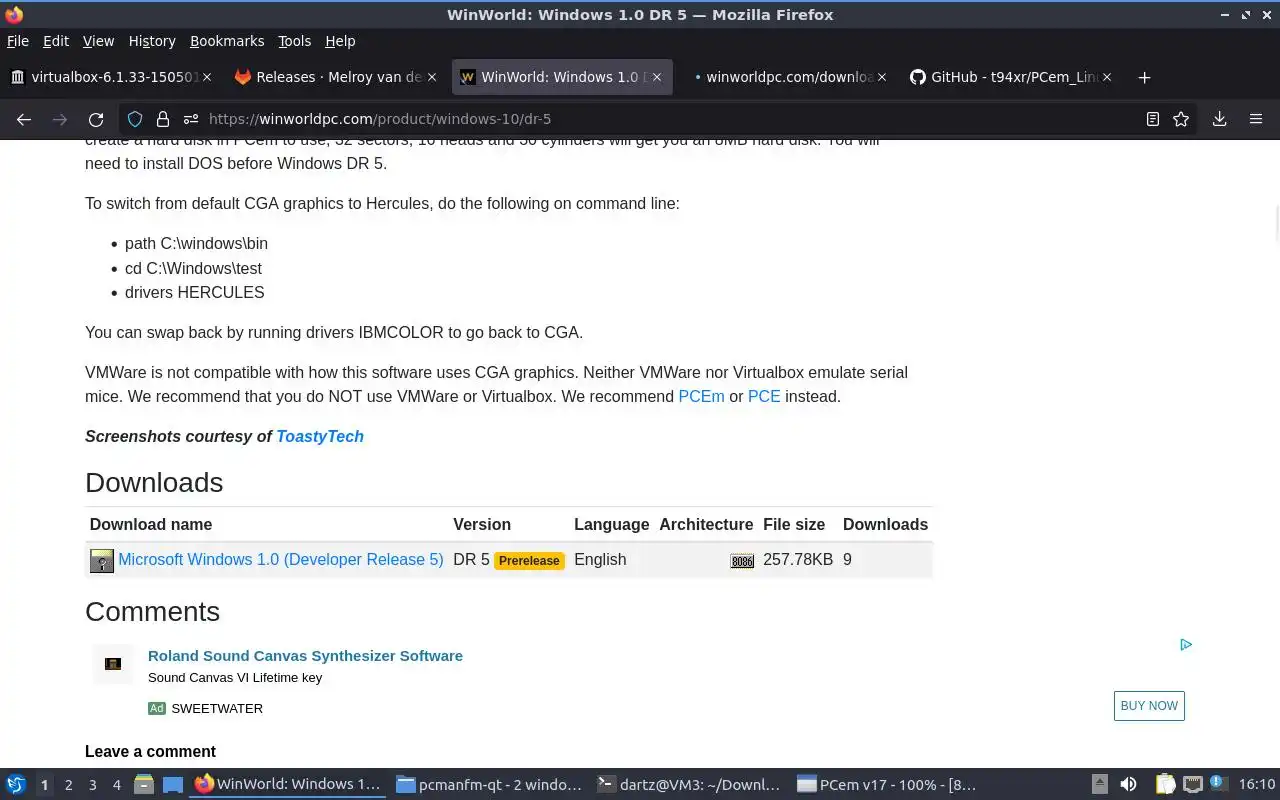
Task: Switch to the dartz@VM3 terminal window
Action: (x=689, y=784)
